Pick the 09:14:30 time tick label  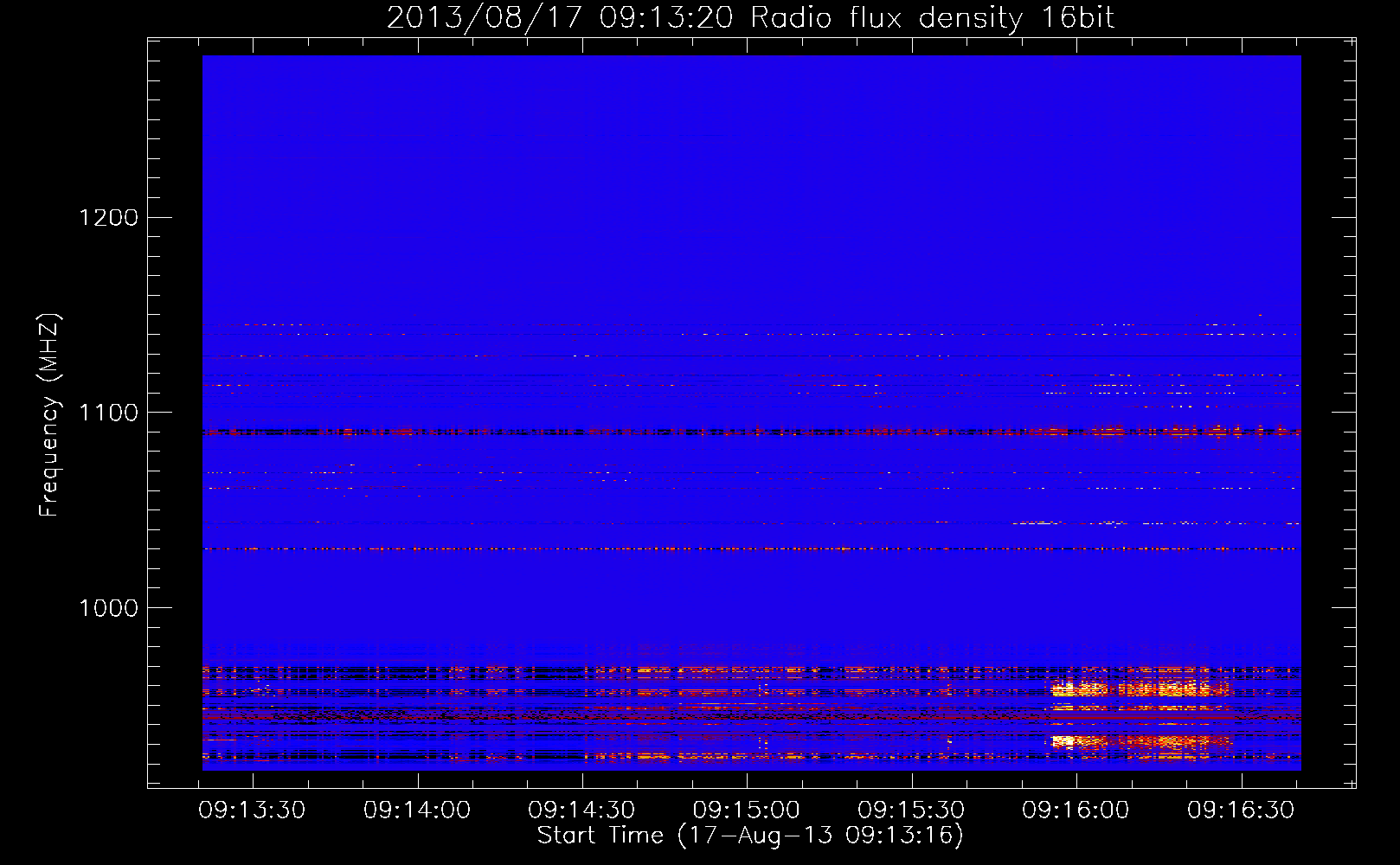coord(581,810)
